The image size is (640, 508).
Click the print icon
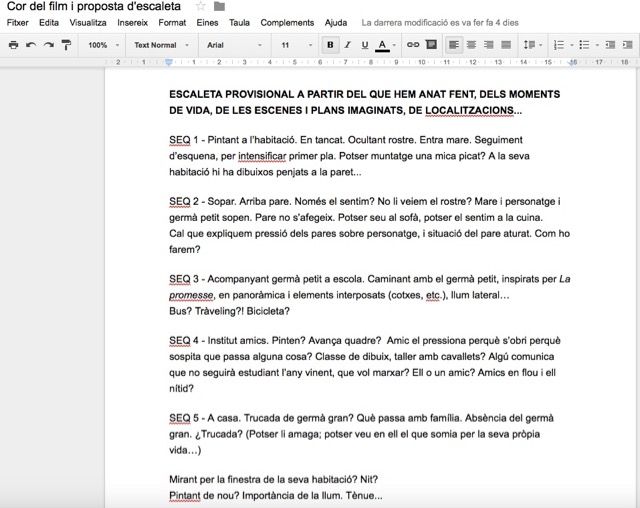click(x=13, y=45)
